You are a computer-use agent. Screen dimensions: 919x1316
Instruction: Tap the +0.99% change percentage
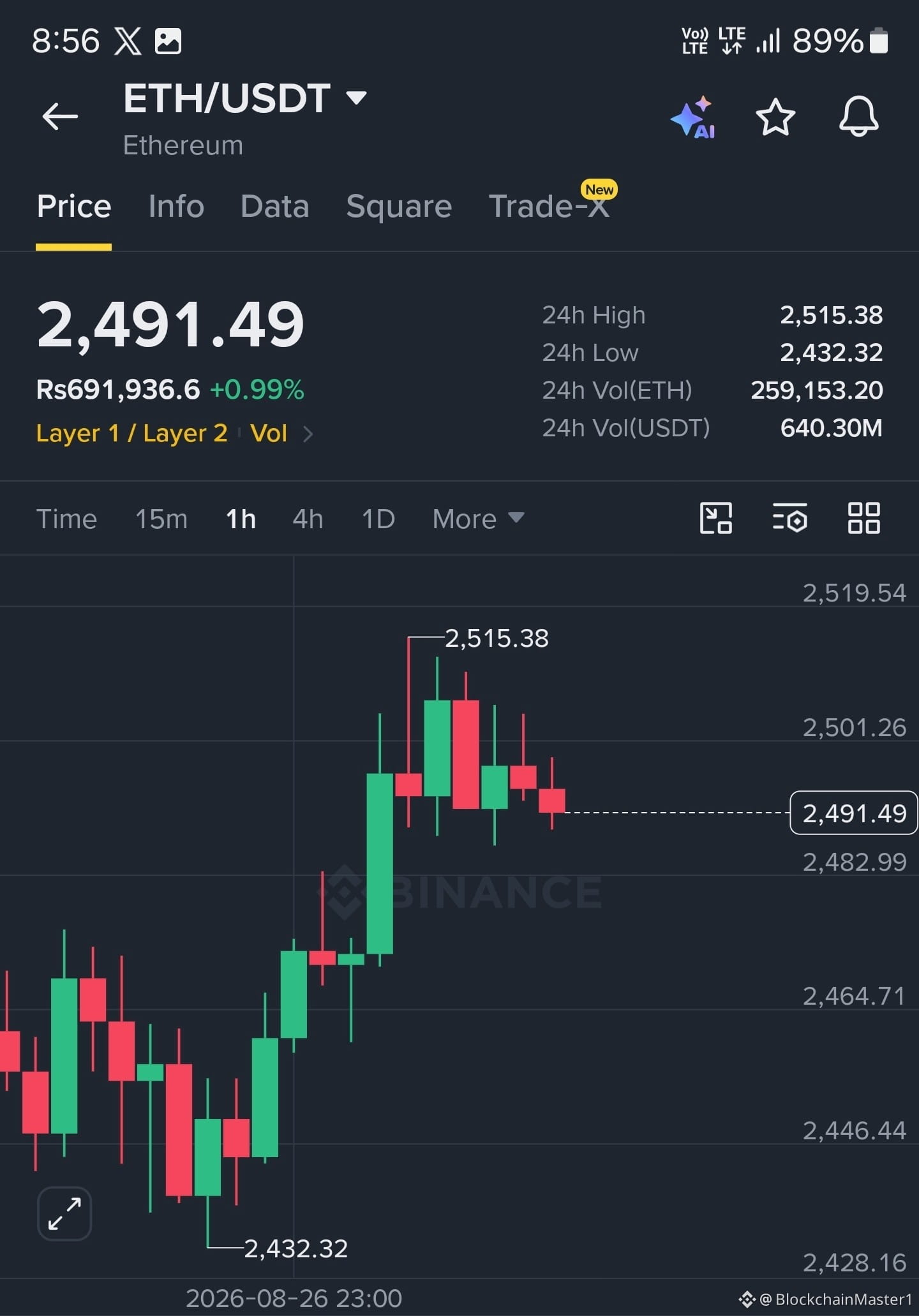tap(257, 389)
